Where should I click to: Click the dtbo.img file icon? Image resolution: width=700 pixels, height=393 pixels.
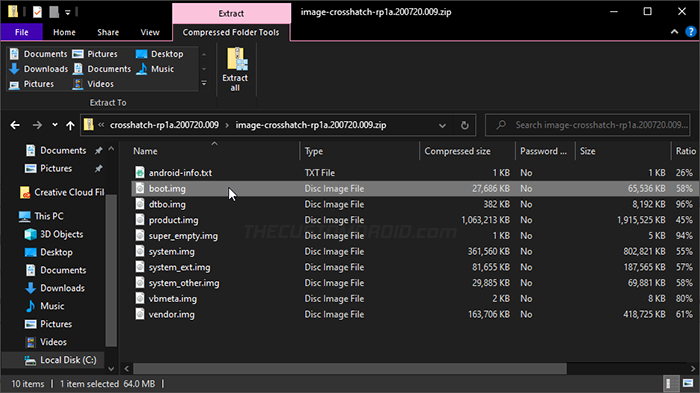tap(140, 205)
